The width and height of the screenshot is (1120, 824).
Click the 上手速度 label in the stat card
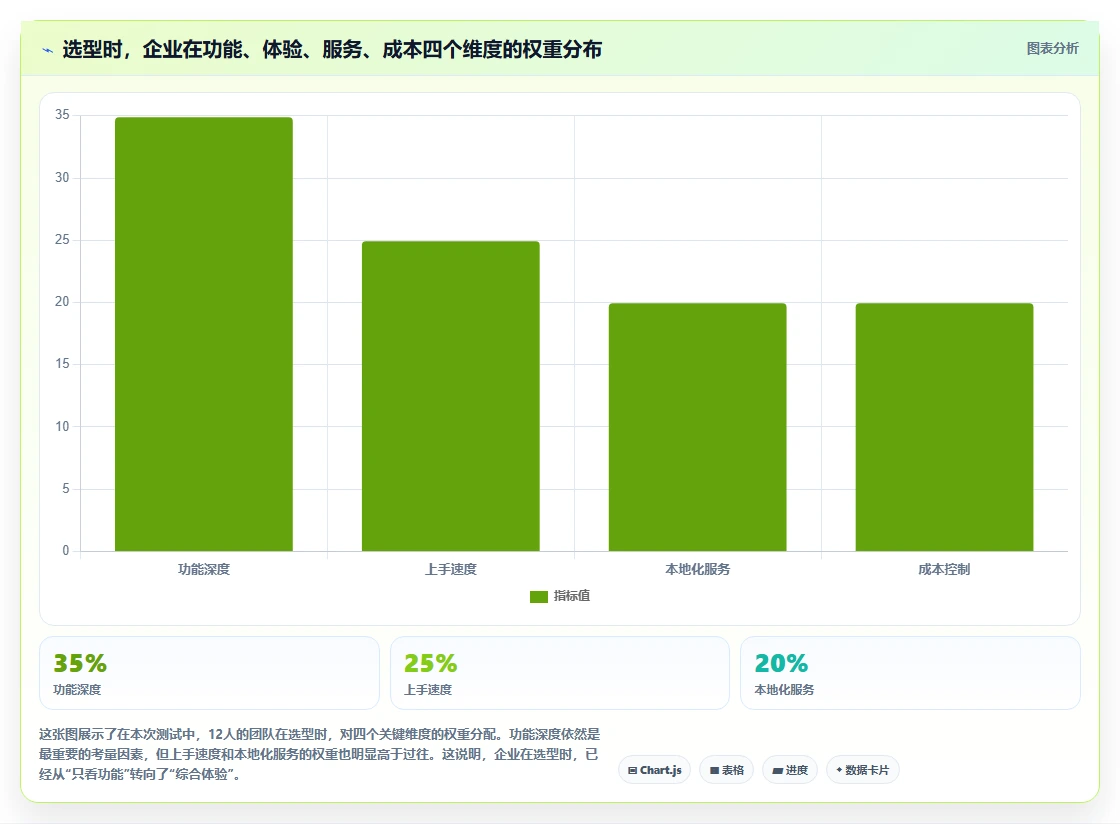click(x=428, y=690)
